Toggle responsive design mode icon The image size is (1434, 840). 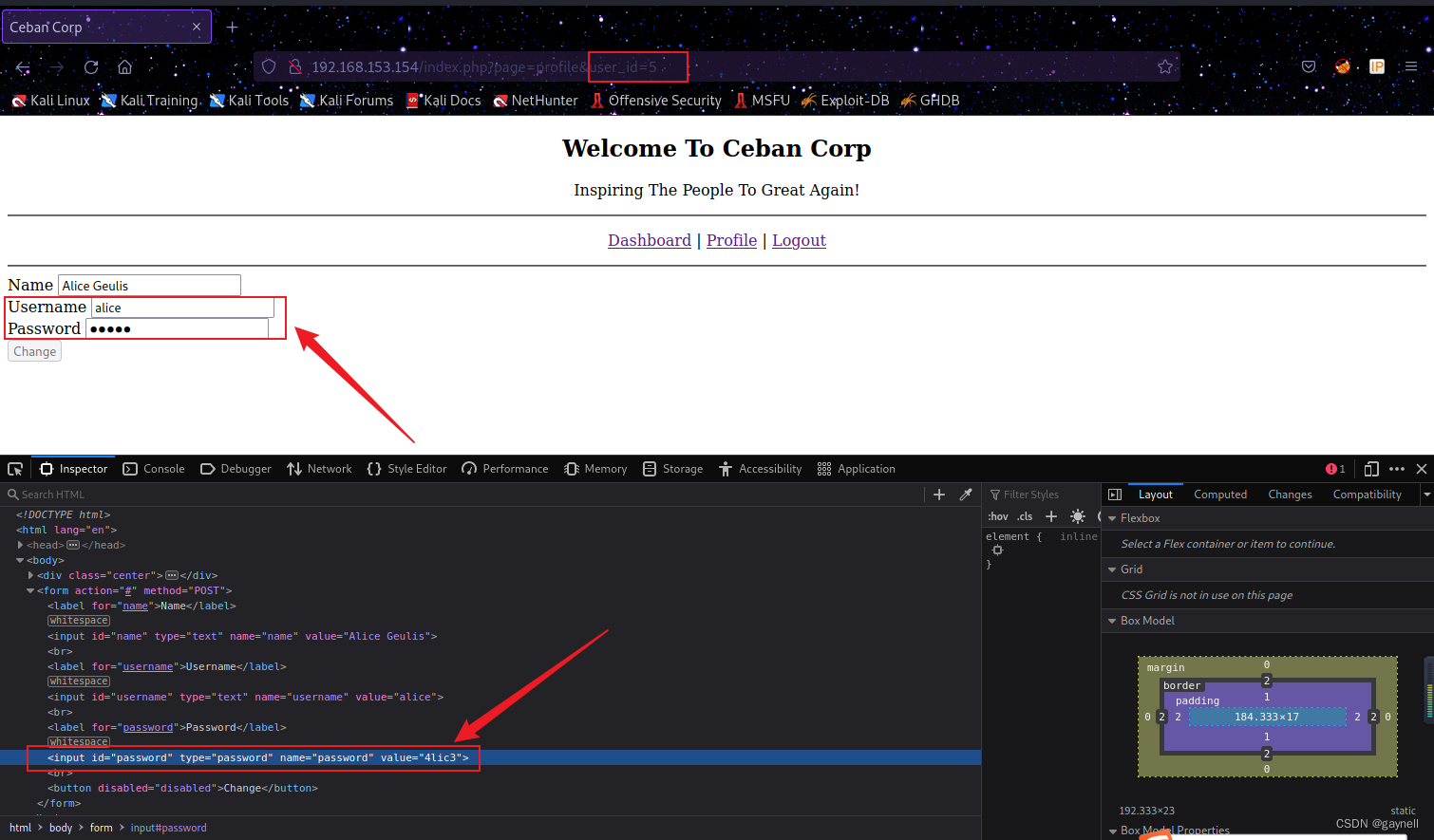click(1370, 469)
